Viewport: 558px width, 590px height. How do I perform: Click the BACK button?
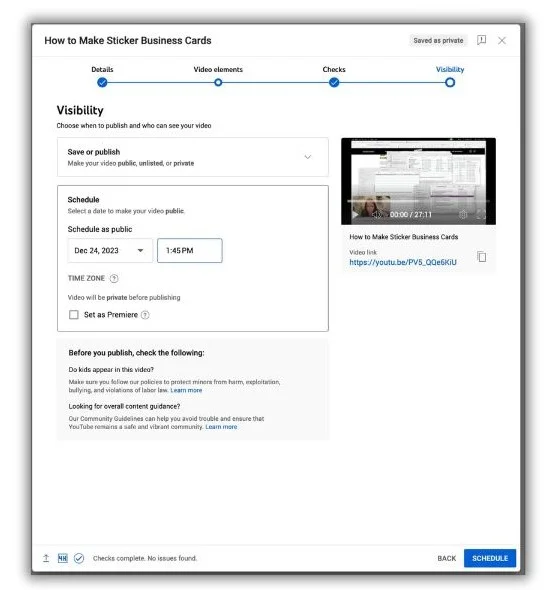pos(447,558)
